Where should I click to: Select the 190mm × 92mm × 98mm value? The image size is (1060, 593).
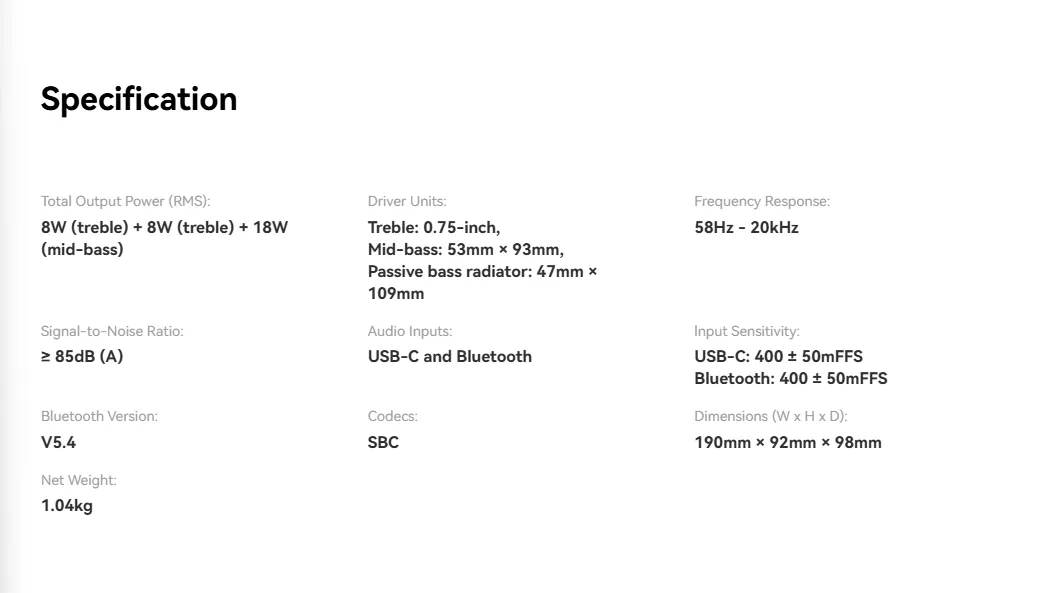tap(788, 443)
